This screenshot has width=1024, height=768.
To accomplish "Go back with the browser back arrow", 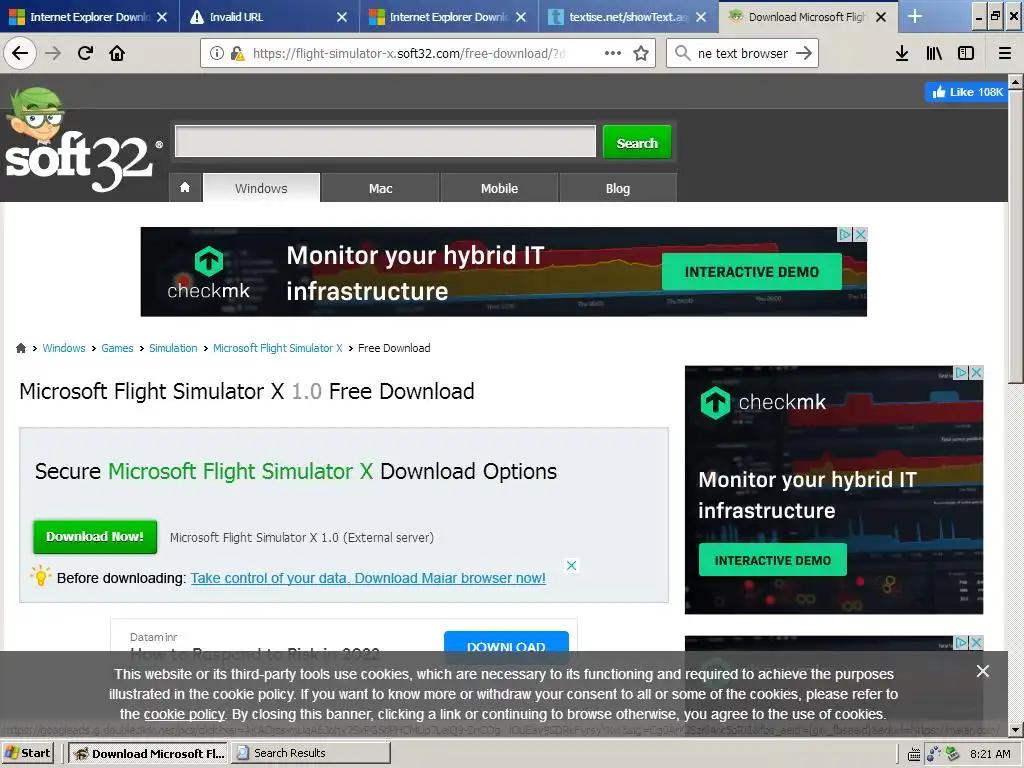I will pos(20,53).
